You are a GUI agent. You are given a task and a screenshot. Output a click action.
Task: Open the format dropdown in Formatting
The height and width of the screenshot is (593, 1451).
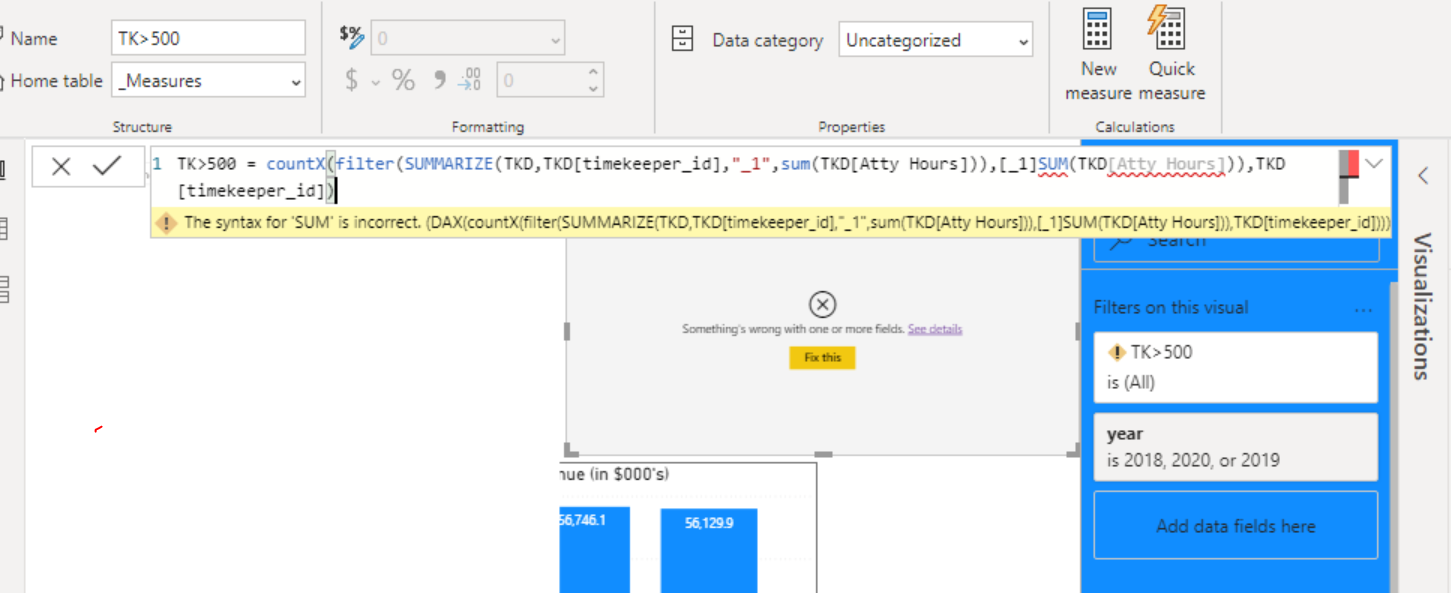[x=468, y=39]
